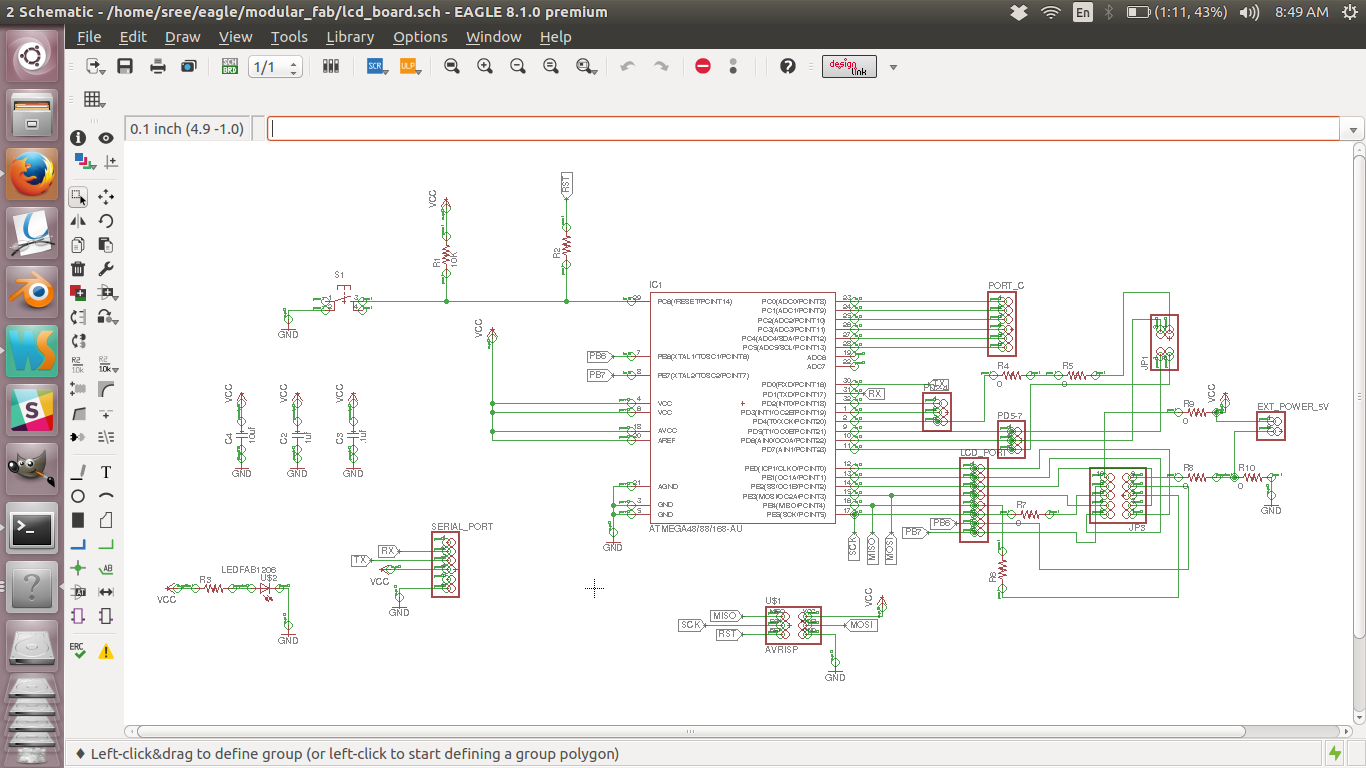Open the Open file dropdown icon

pyautogui.click(x=96, y=66)
